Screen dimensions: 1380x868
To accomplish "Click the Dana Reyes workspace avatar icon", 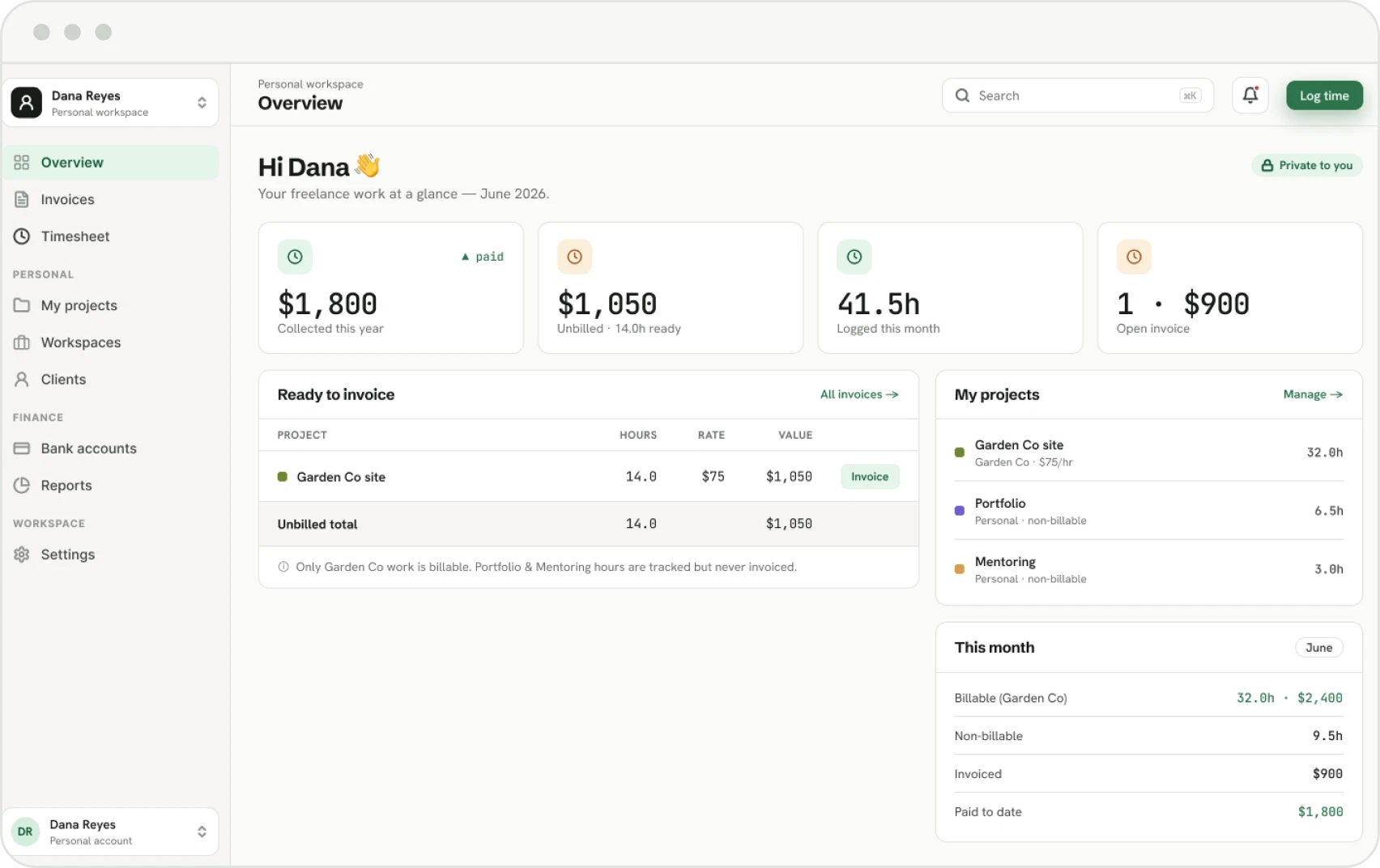I will 27,103.
